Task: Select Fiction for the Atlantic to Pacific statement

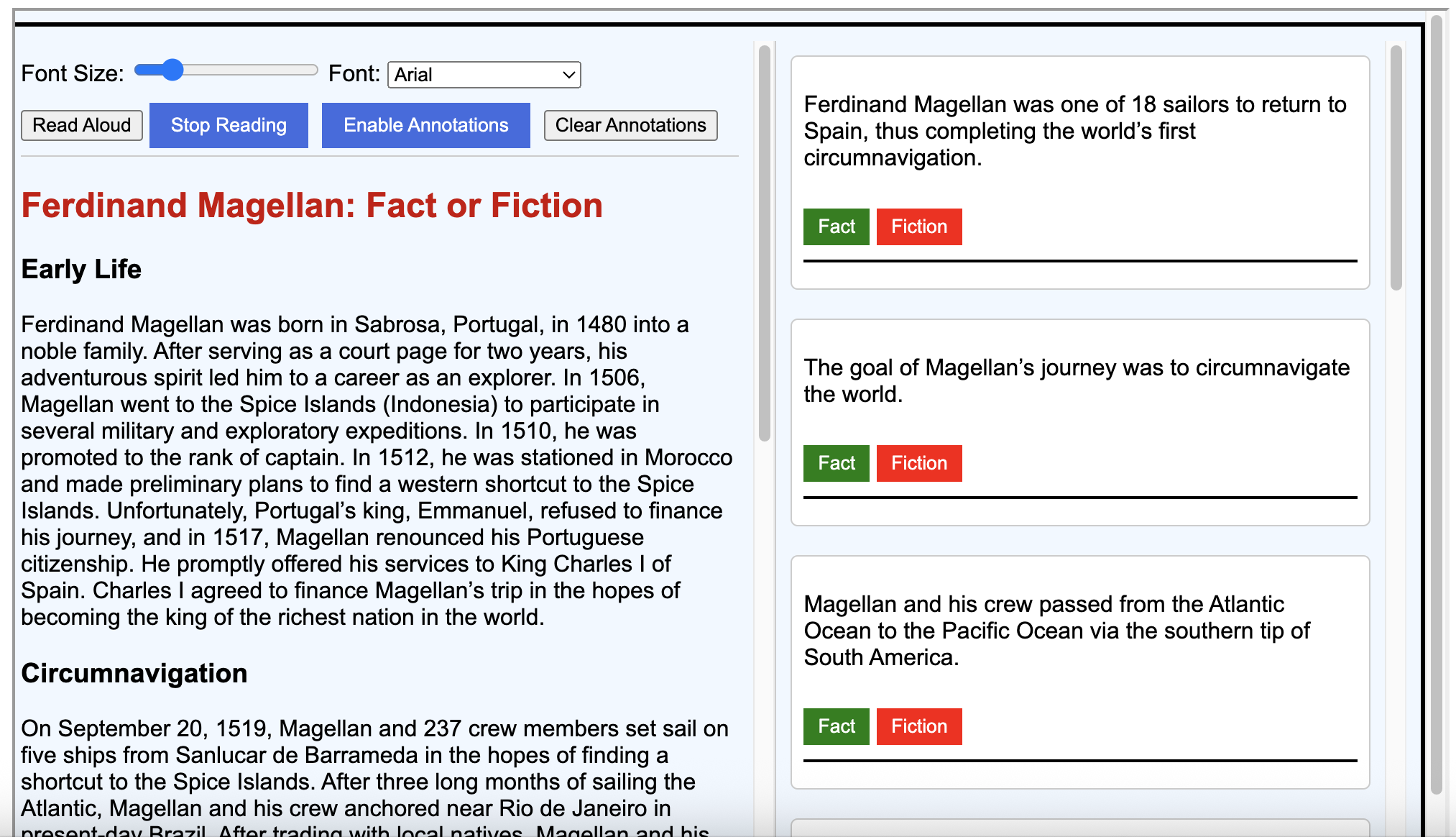Action: (918, 726)
